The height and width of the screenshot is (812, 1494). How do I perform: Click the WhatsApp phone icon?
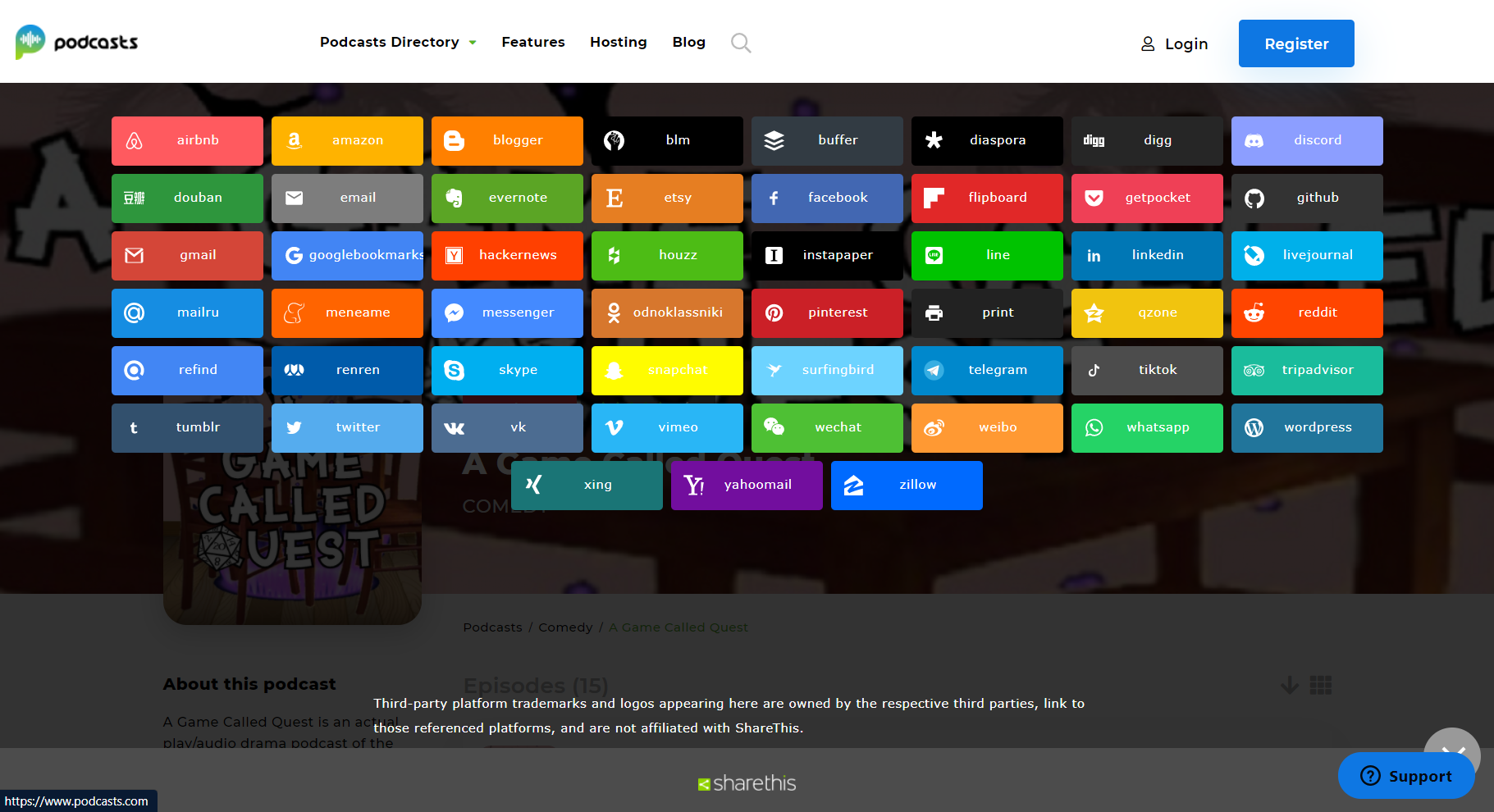tap(1094, 428)
